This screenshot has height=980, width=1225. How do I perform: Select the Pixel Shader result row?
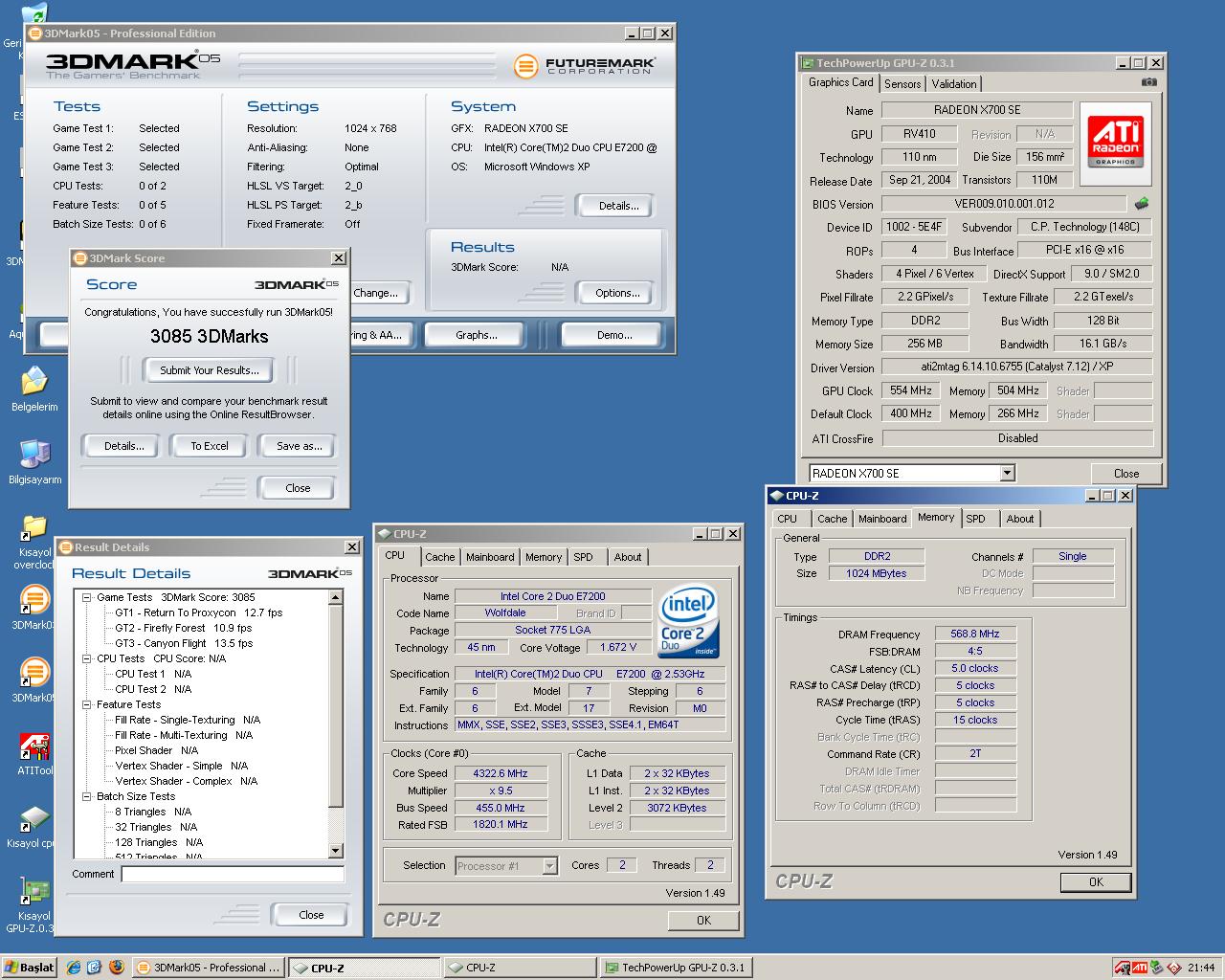(157, 750)
